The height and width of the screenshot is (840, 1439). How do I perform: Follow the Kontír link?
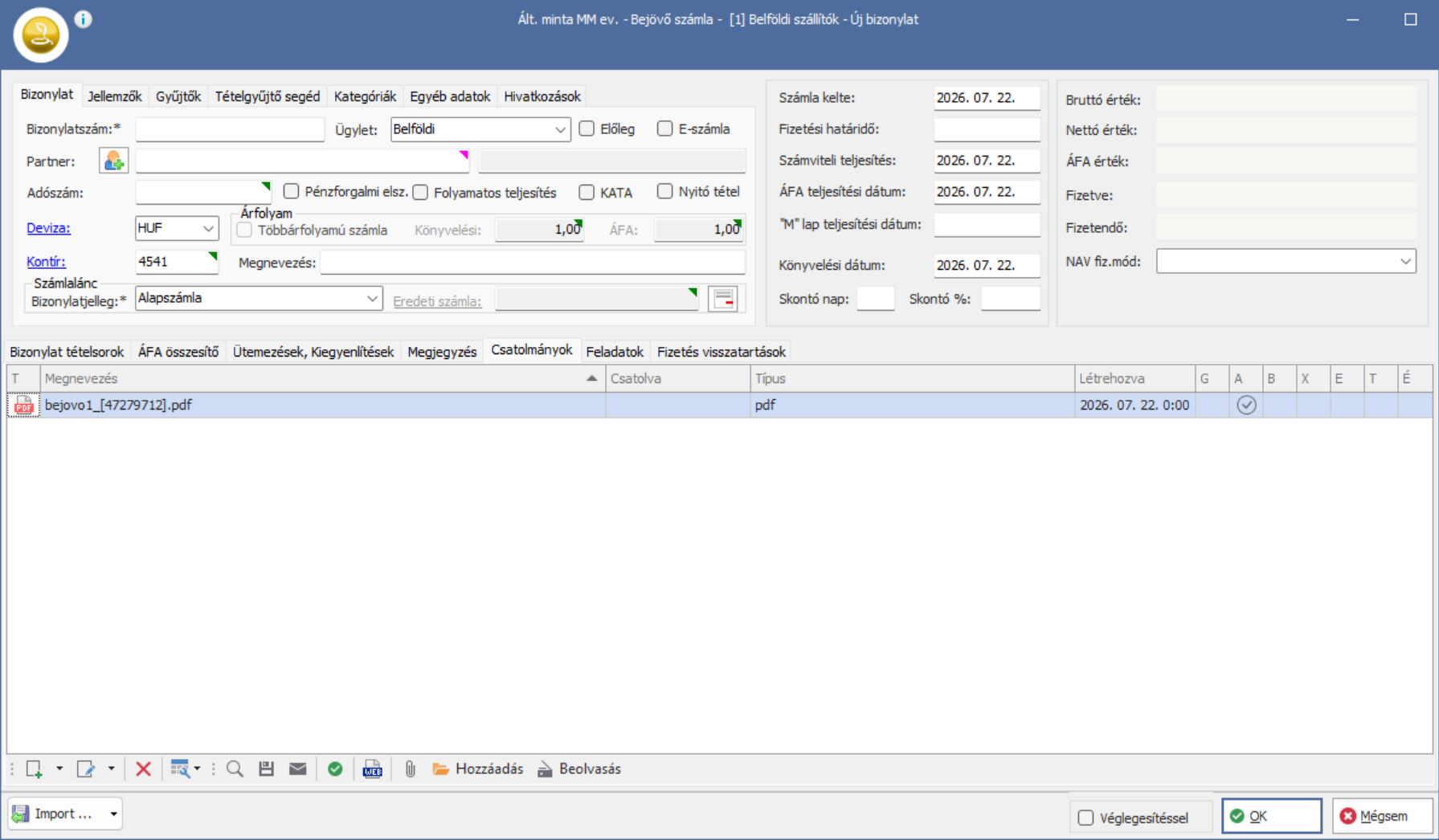(46, 262)
